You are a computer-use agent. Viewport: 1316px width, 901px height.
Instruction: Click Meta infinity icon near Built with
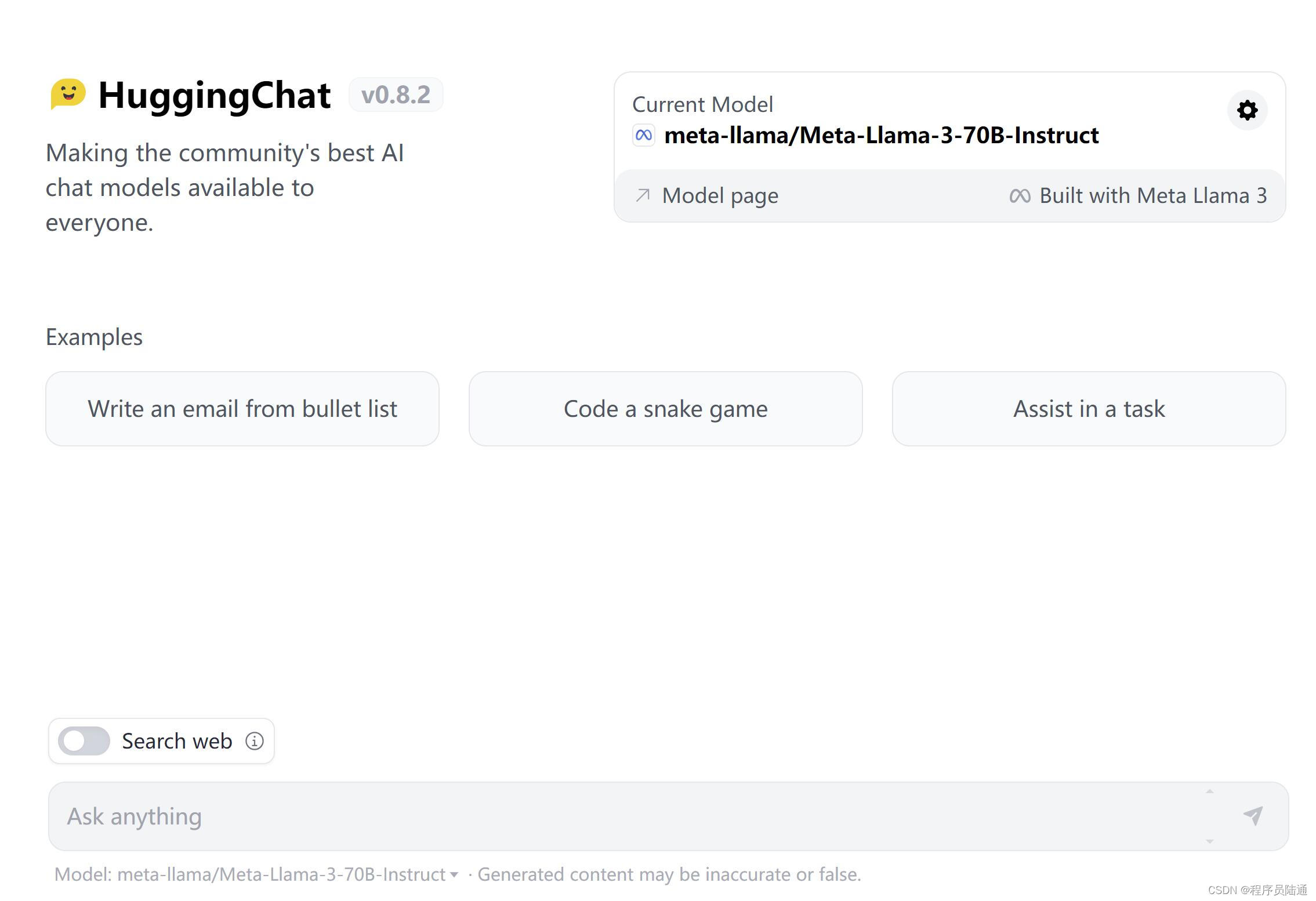point(1020,196)
